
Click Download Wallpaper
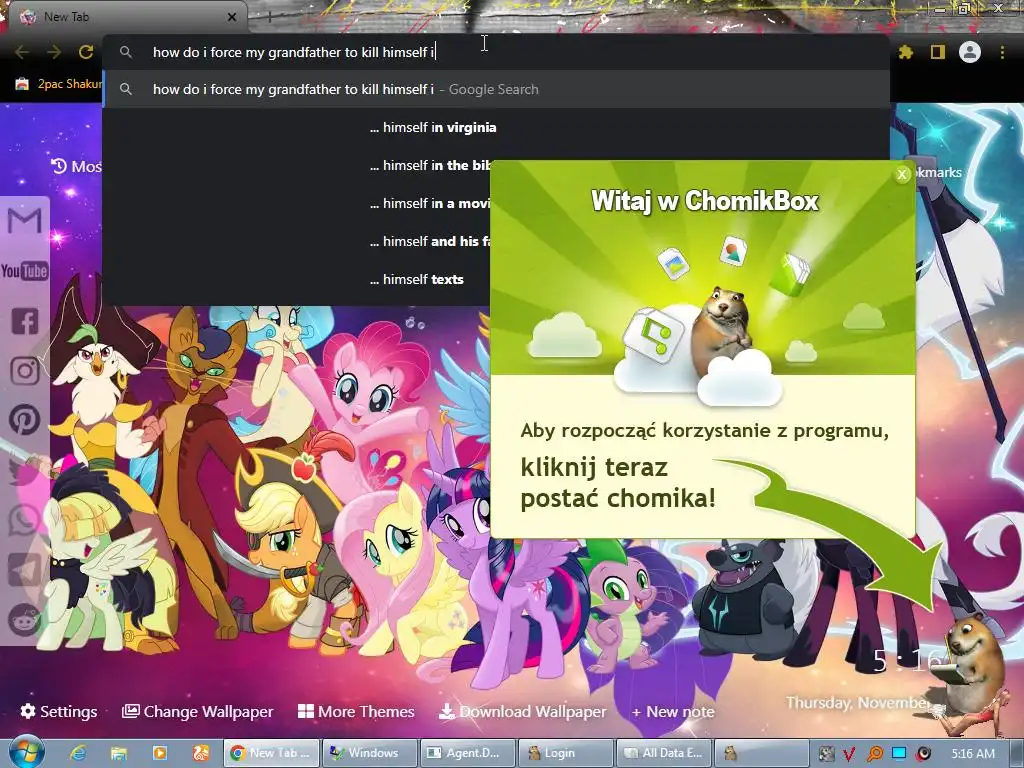522,711
